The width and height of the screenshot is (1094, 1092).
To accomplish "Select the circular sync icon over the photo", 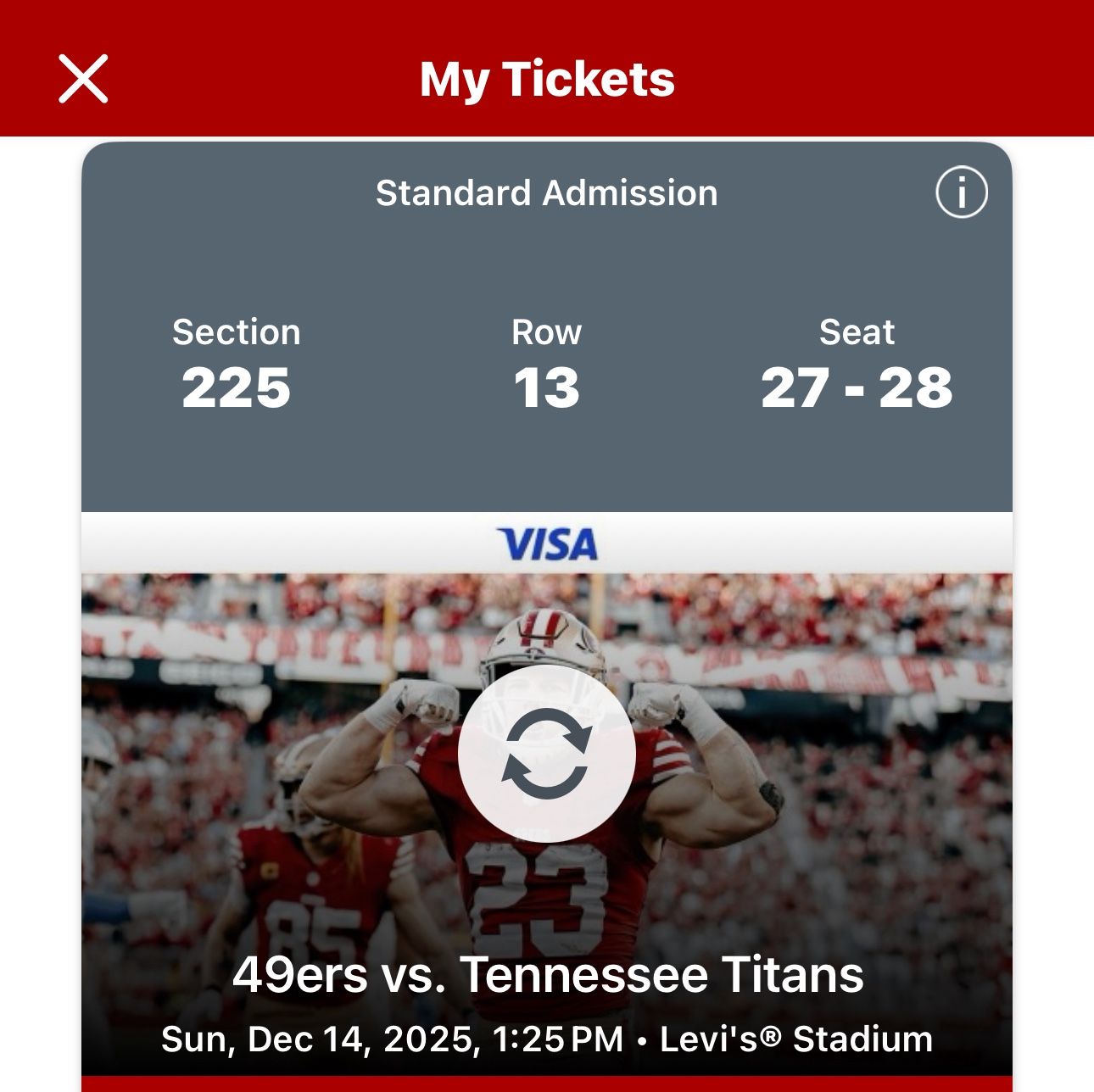I will [x=547, y=757].
